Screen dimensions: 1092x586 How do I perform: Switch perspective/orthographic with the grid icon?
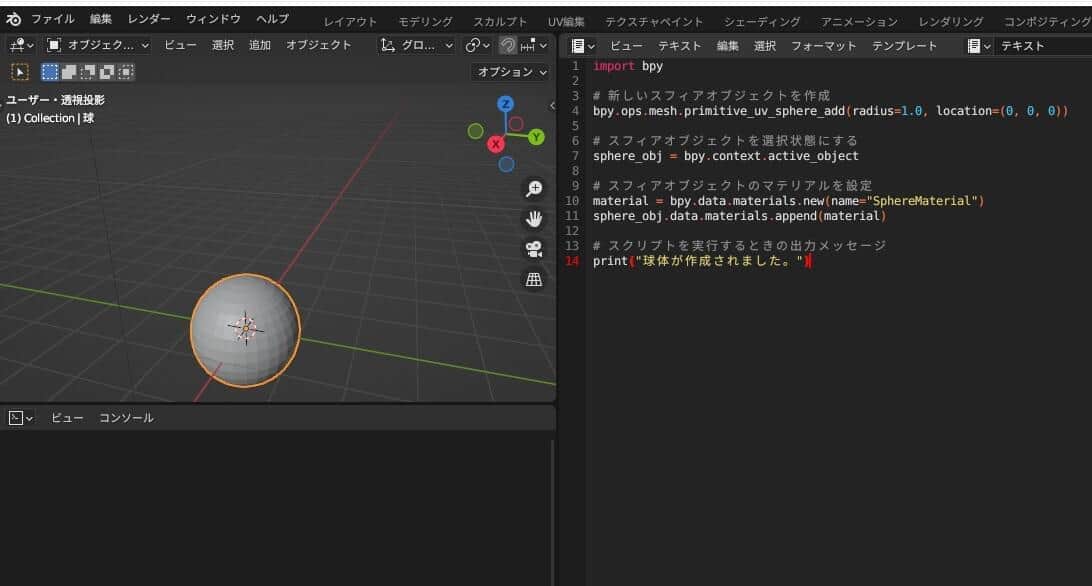(534, 280)
